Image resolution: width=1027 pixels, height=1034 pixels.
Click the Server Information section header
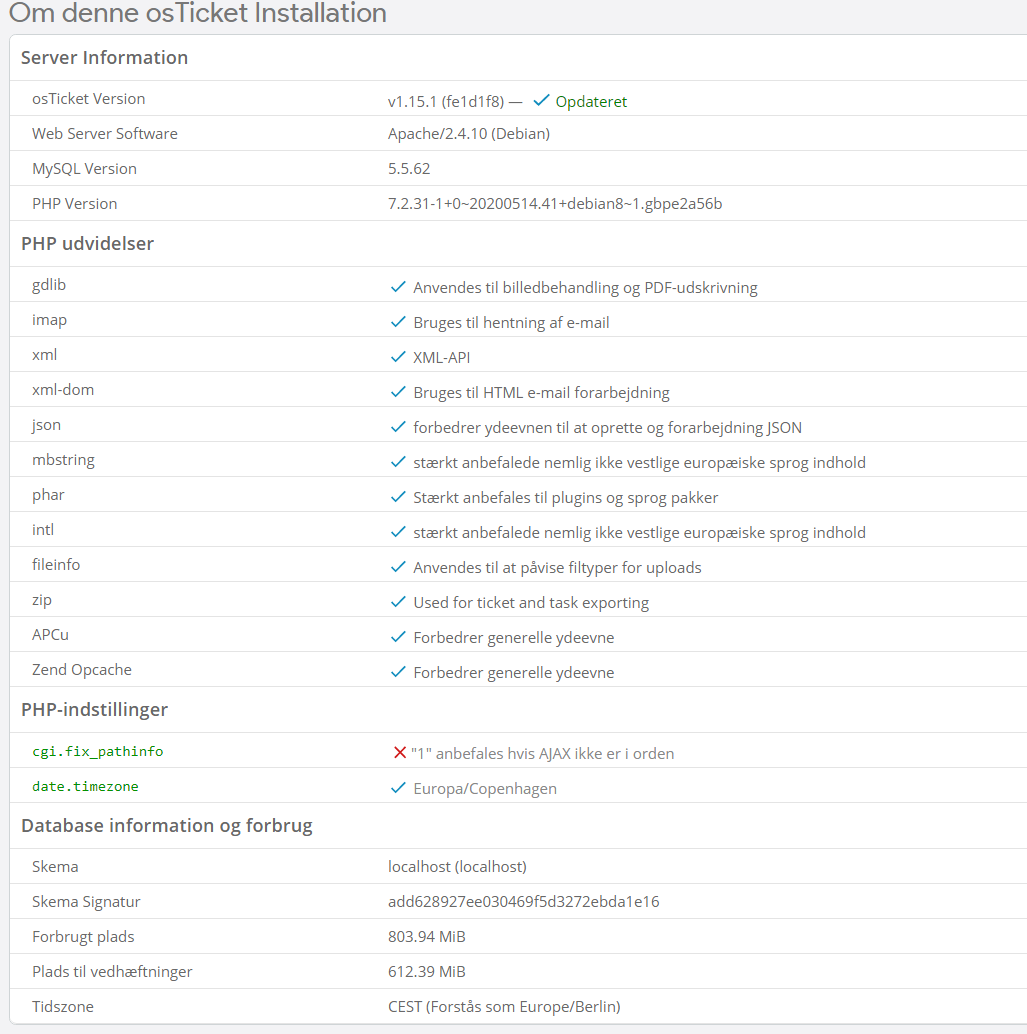coord(104,57)
